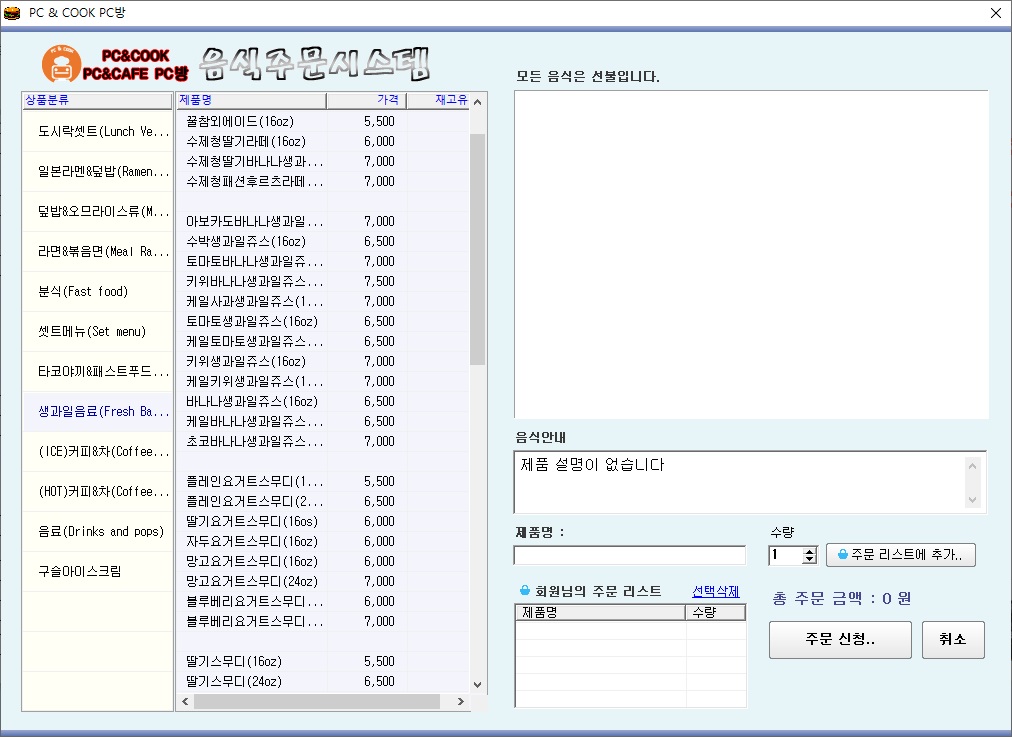Select 케일바나나생과일쥬스... product
The image size is (1012, 737).
[x=323, y=421]
